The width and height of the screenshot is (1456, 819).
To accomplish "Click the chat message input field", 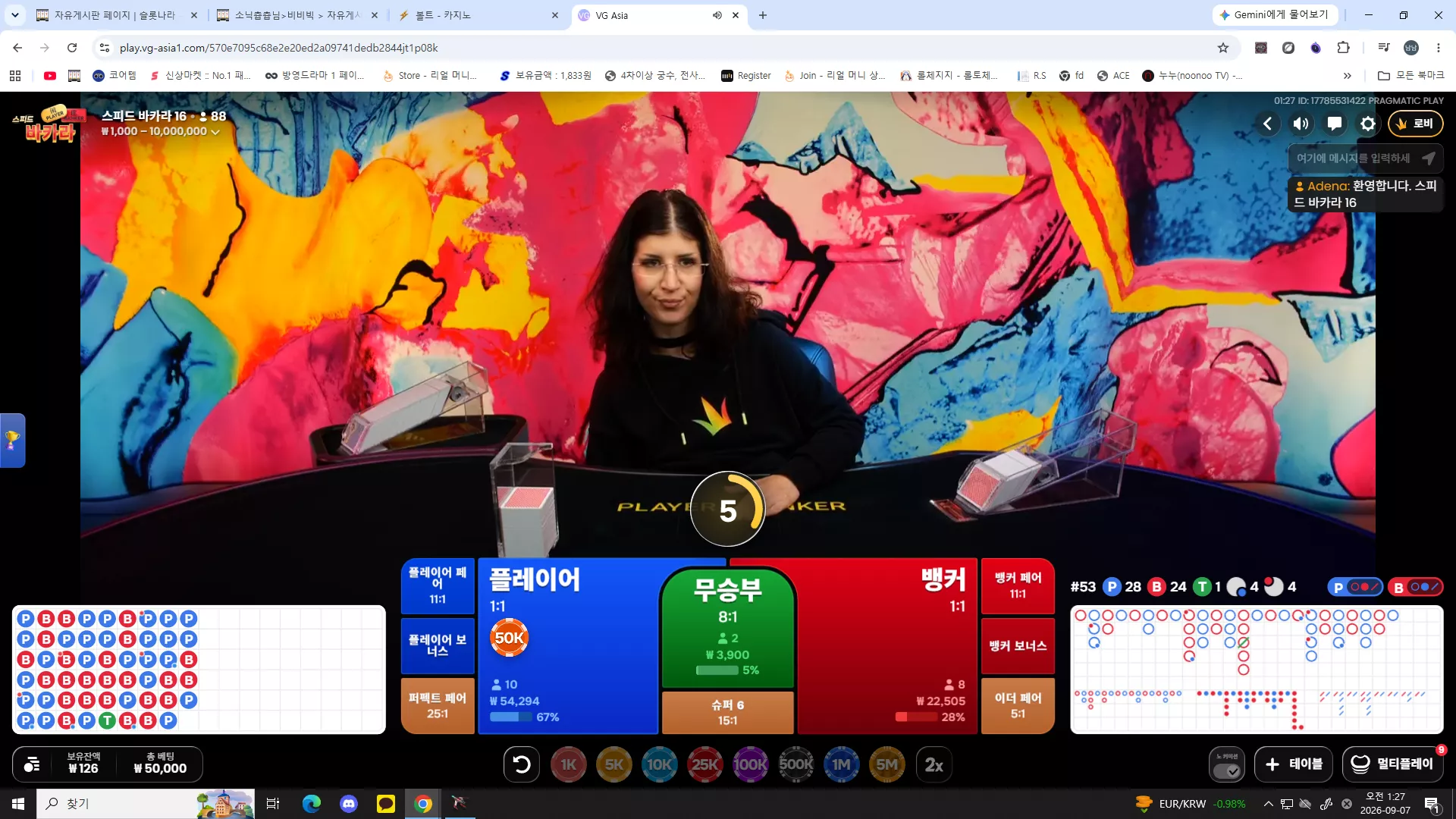I will (x=1353, y=158).
